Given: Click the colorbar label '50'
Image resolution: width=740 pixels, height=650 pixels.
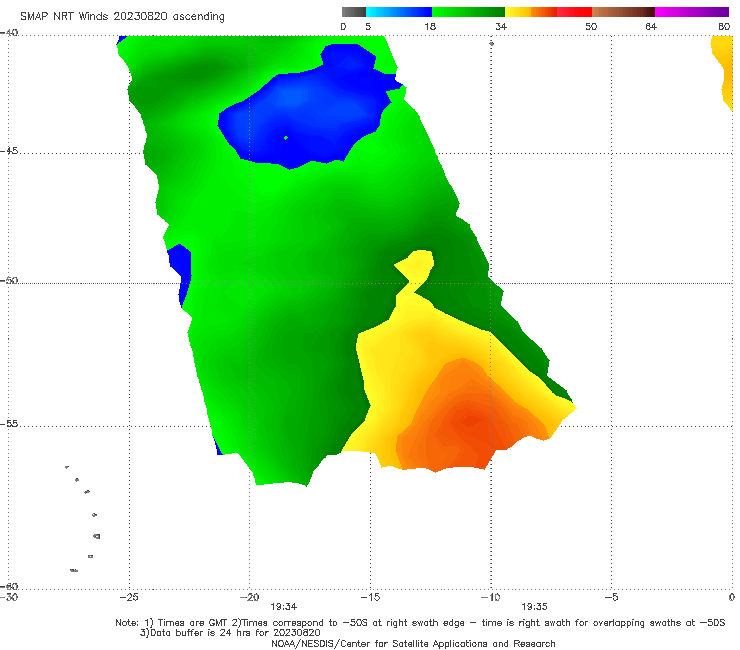Looking at the screenshot, I should (x=591, y=26).
